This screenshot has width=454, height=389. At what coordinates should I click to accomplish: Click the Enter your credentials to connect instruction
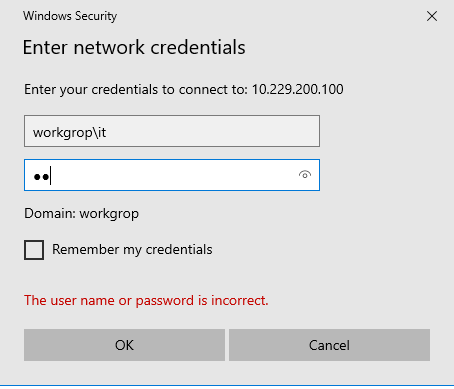pyautogui.click(x=136, y=90)
